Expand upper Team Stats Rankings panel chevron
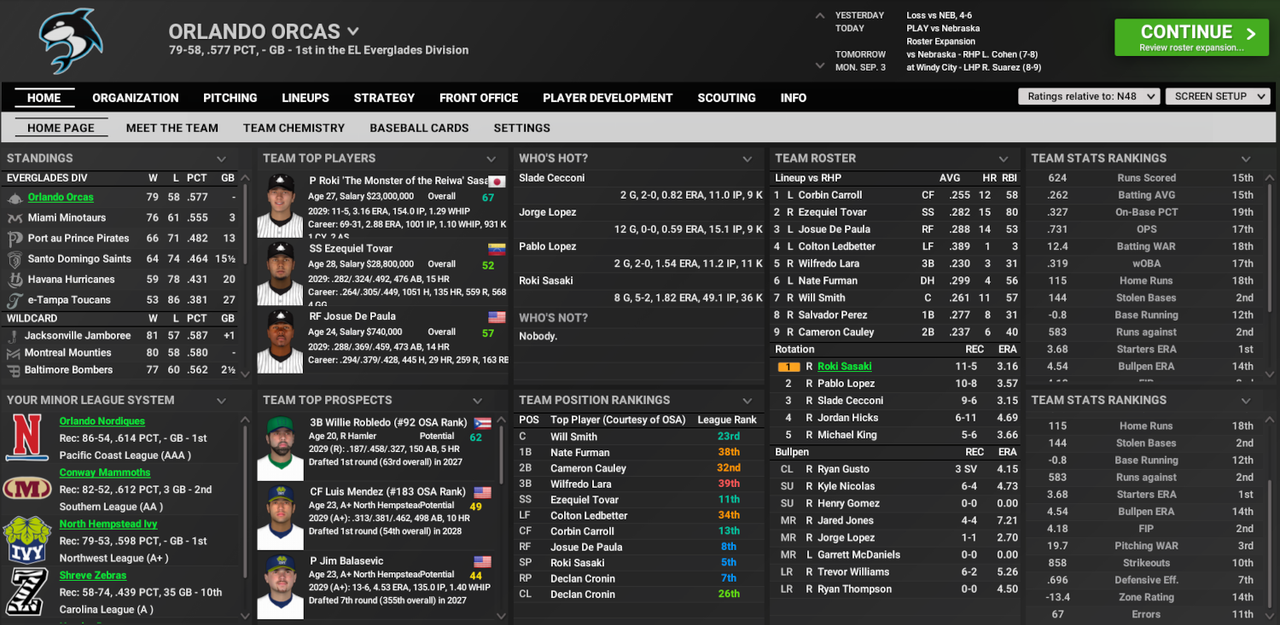The height and width of the screenshot is (625, 1280). coord(1246,159)
